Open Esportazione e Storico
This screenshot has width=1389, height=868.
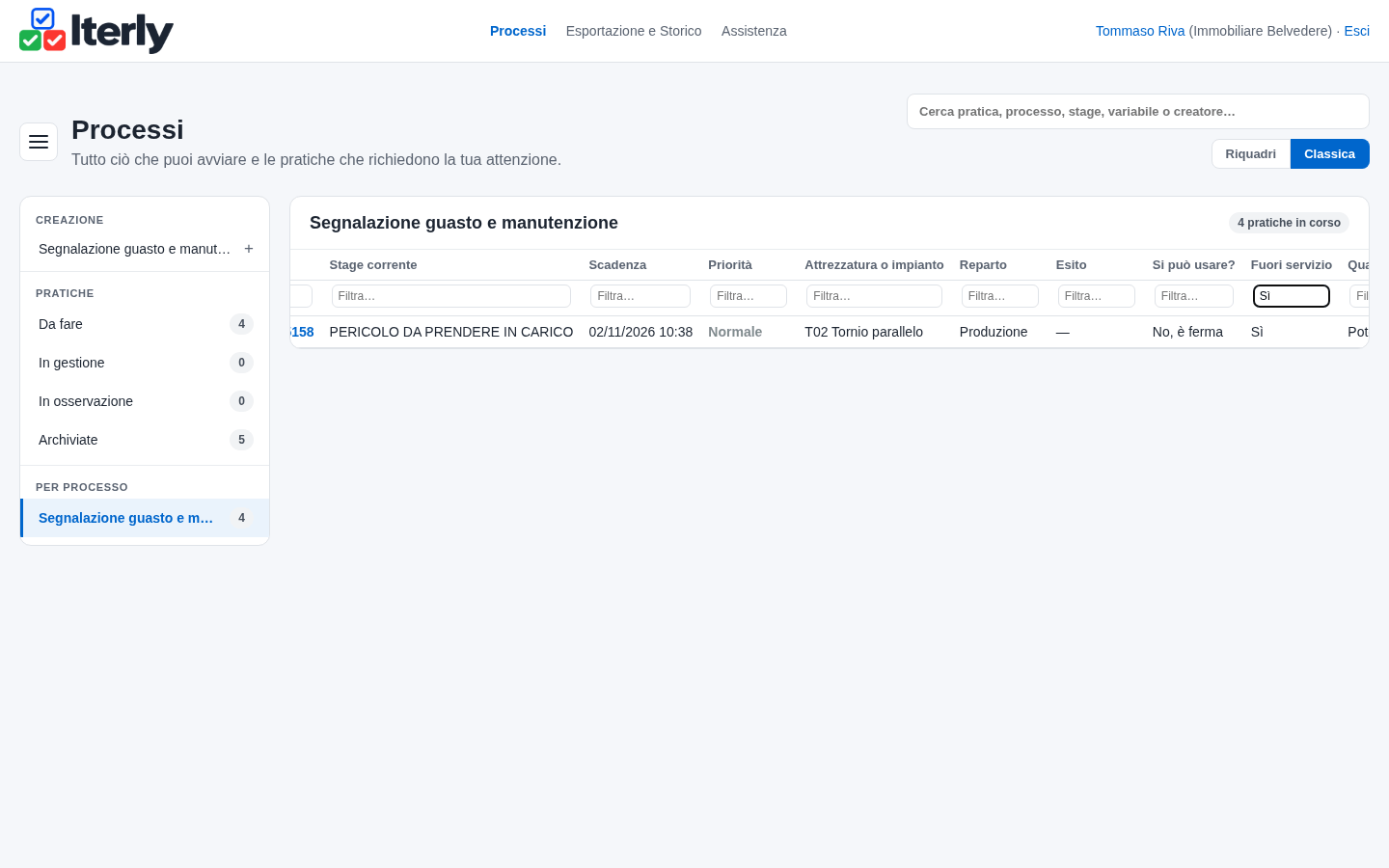click(x=634, y=31)
